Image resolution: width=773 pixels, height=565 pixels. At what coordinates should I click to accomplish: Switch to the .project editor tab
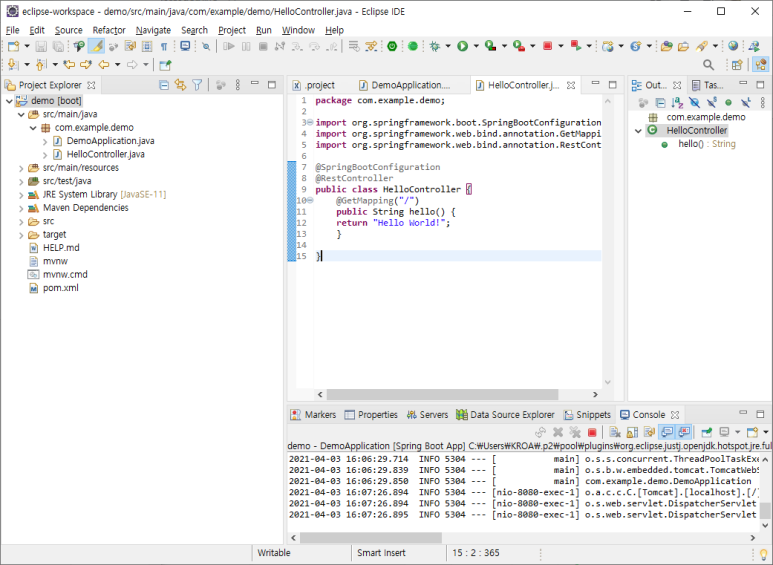pyautogui.click(x=314, y=85)
